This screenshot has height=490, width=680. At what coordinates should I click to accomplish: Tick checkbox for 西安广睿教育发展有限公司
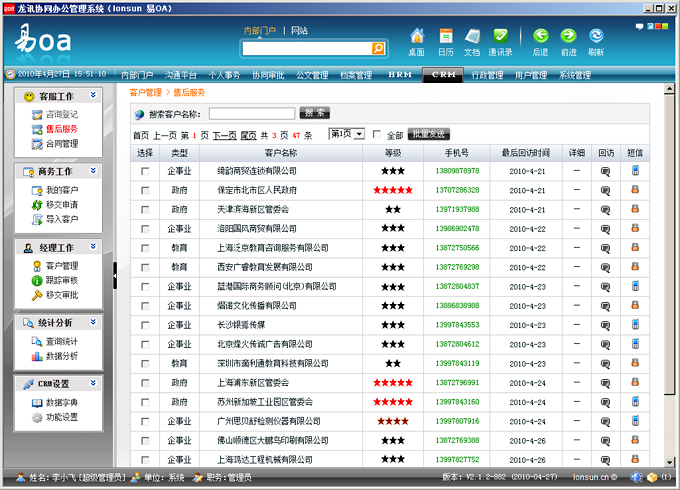click(x=145, y=268)
